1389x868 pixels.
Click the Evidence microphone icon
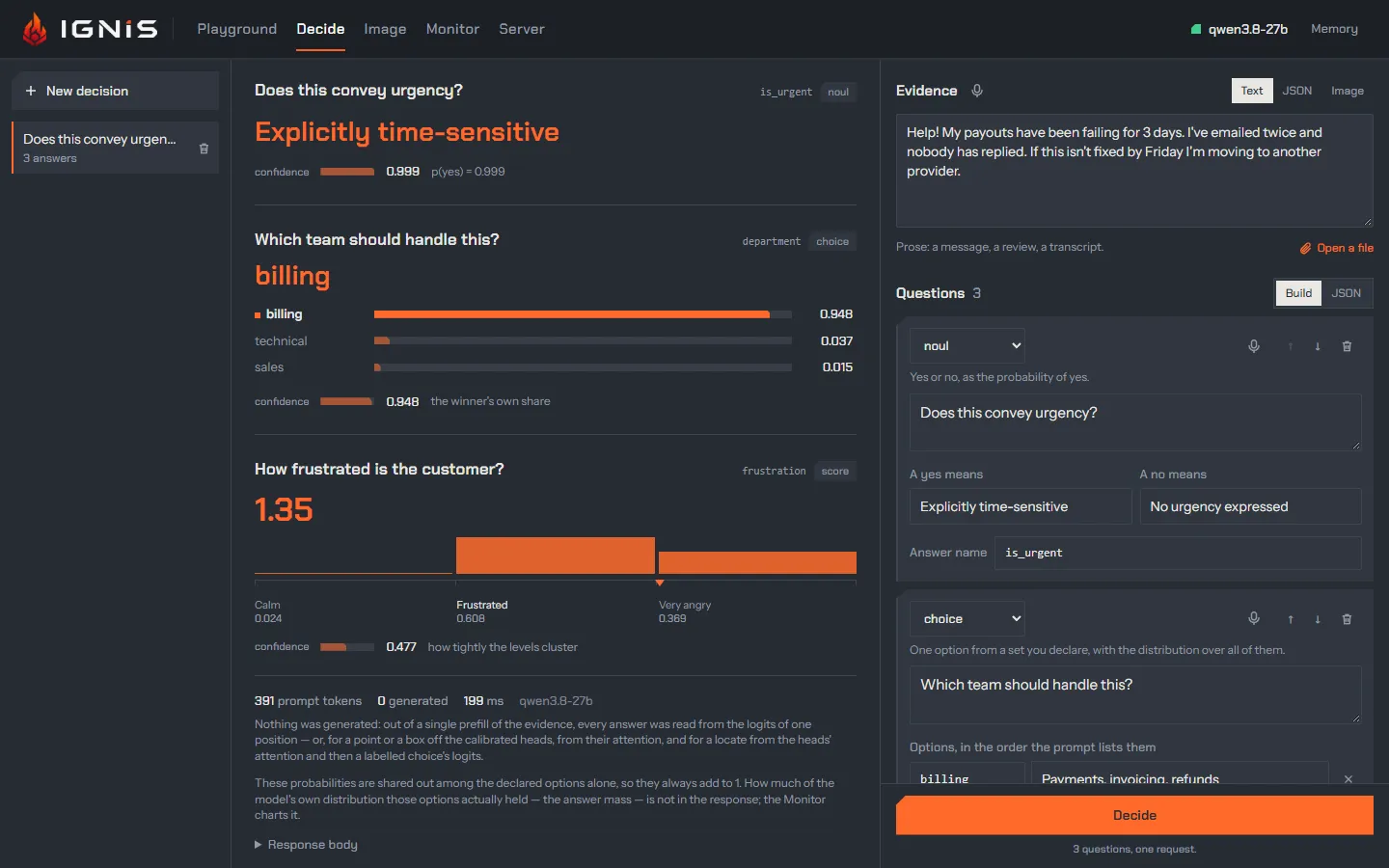point(977,91)
